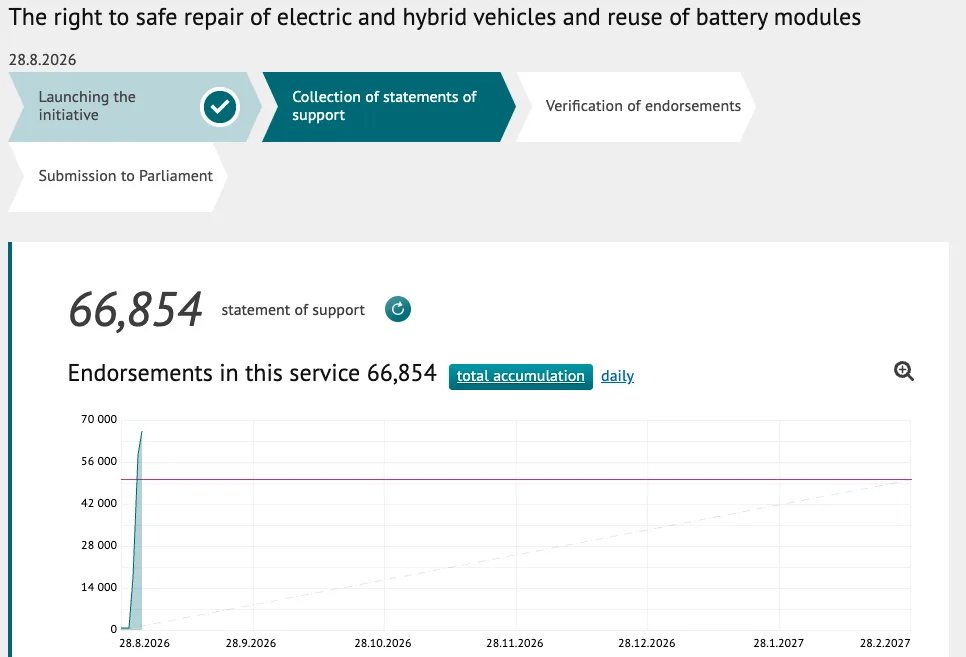Open the Launching the initiative step
Viewport: 966px width, 657px height.
tap(134, 107)
